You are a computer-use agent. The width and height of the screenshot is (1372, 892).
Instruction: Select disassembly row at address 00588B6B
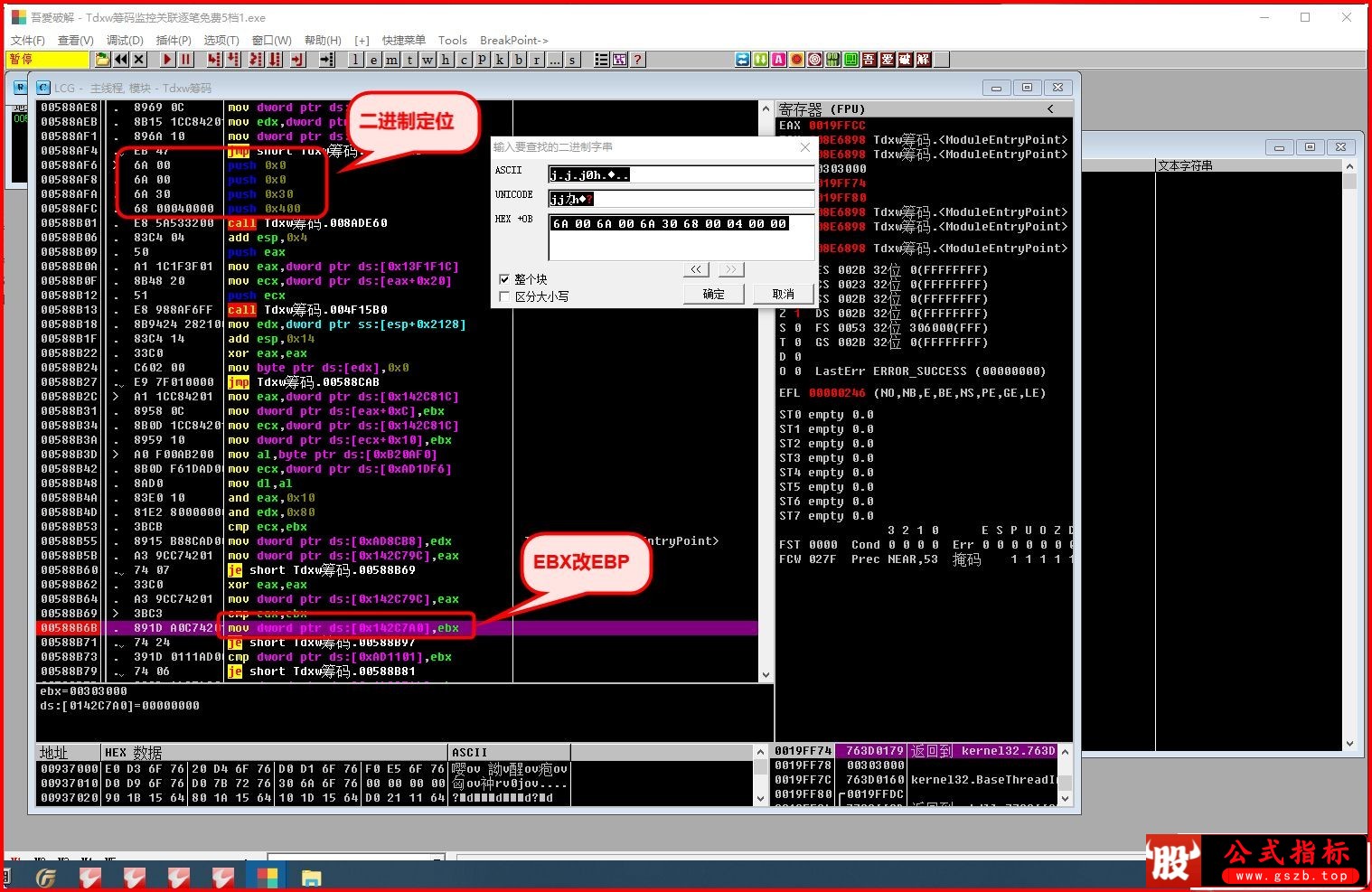tap(398, 628)
